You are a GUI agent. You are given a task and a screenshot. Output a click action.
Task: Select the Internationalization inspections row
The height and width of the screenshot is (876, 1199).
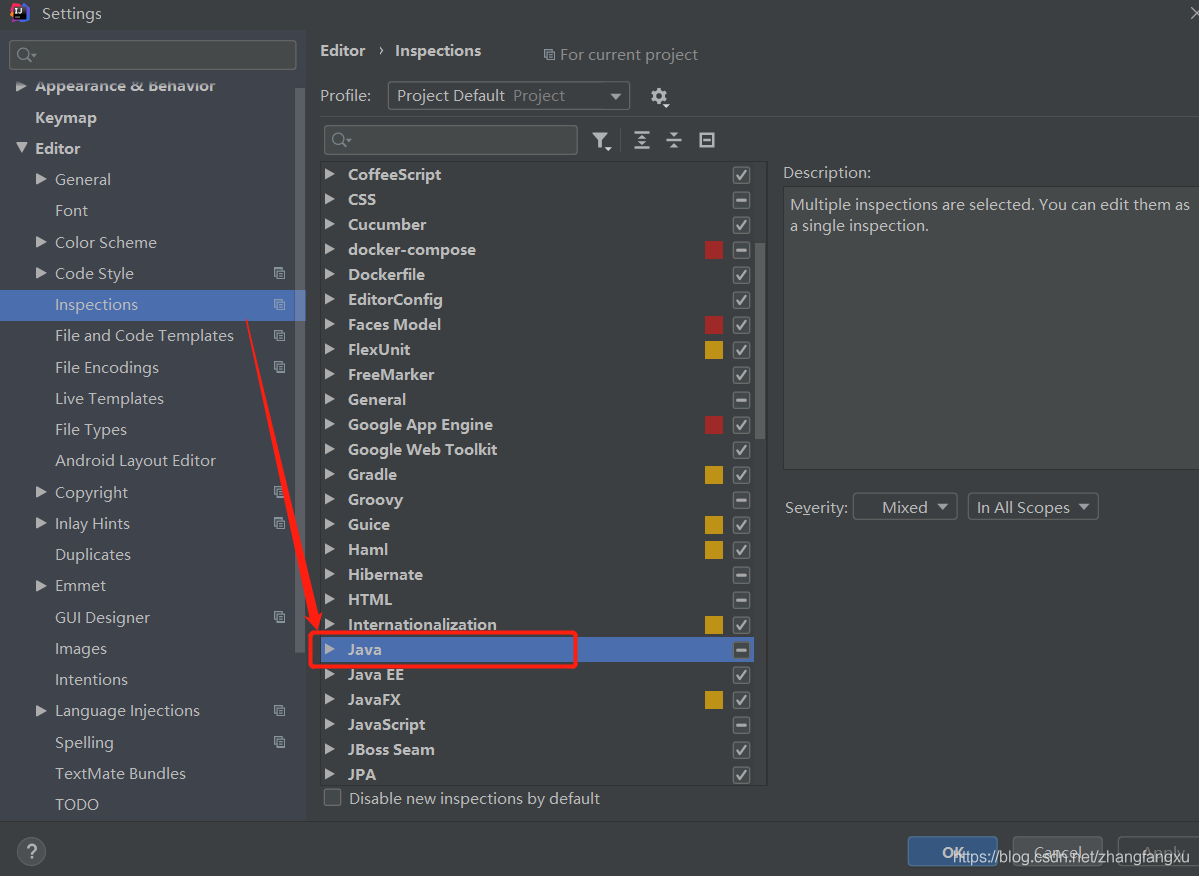[538, 625]
